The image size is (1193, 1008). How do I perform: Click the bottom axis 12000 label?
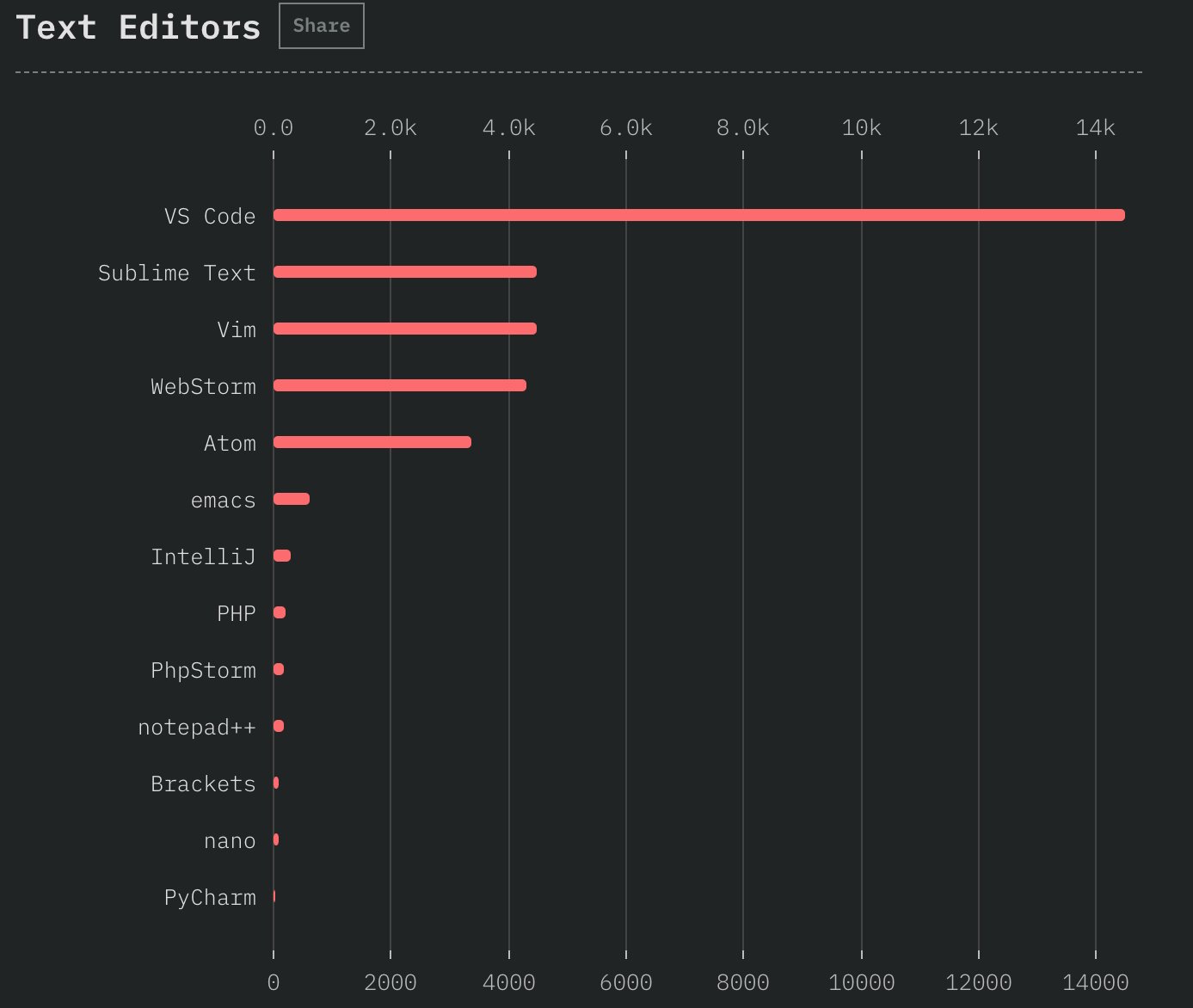click(x=978, y=982)
